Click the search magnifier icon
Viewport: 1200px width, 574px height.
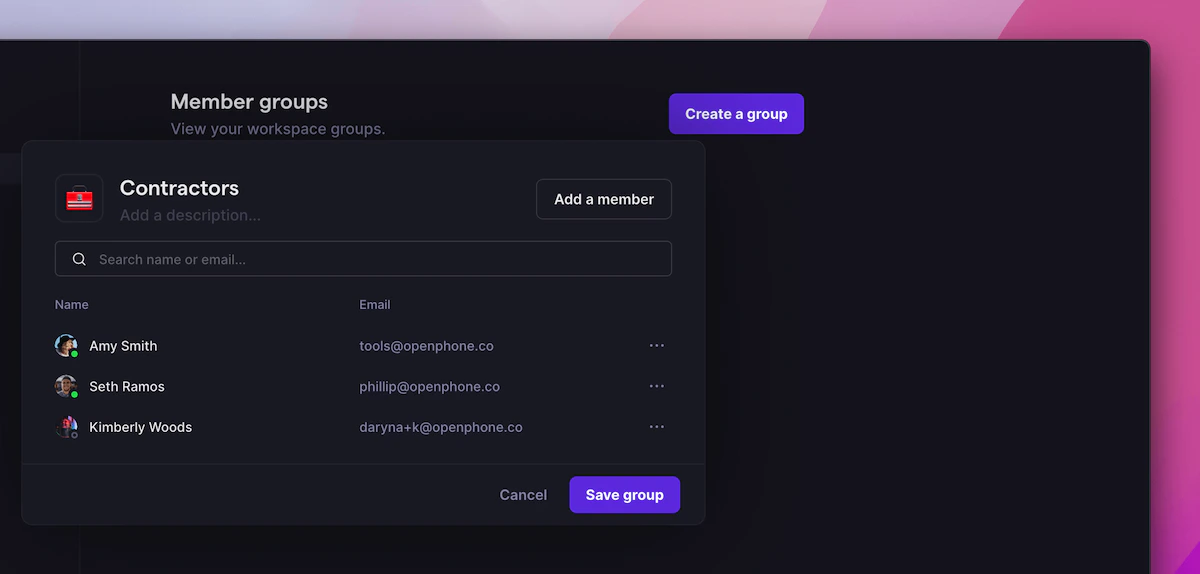[x=79, y=259]
